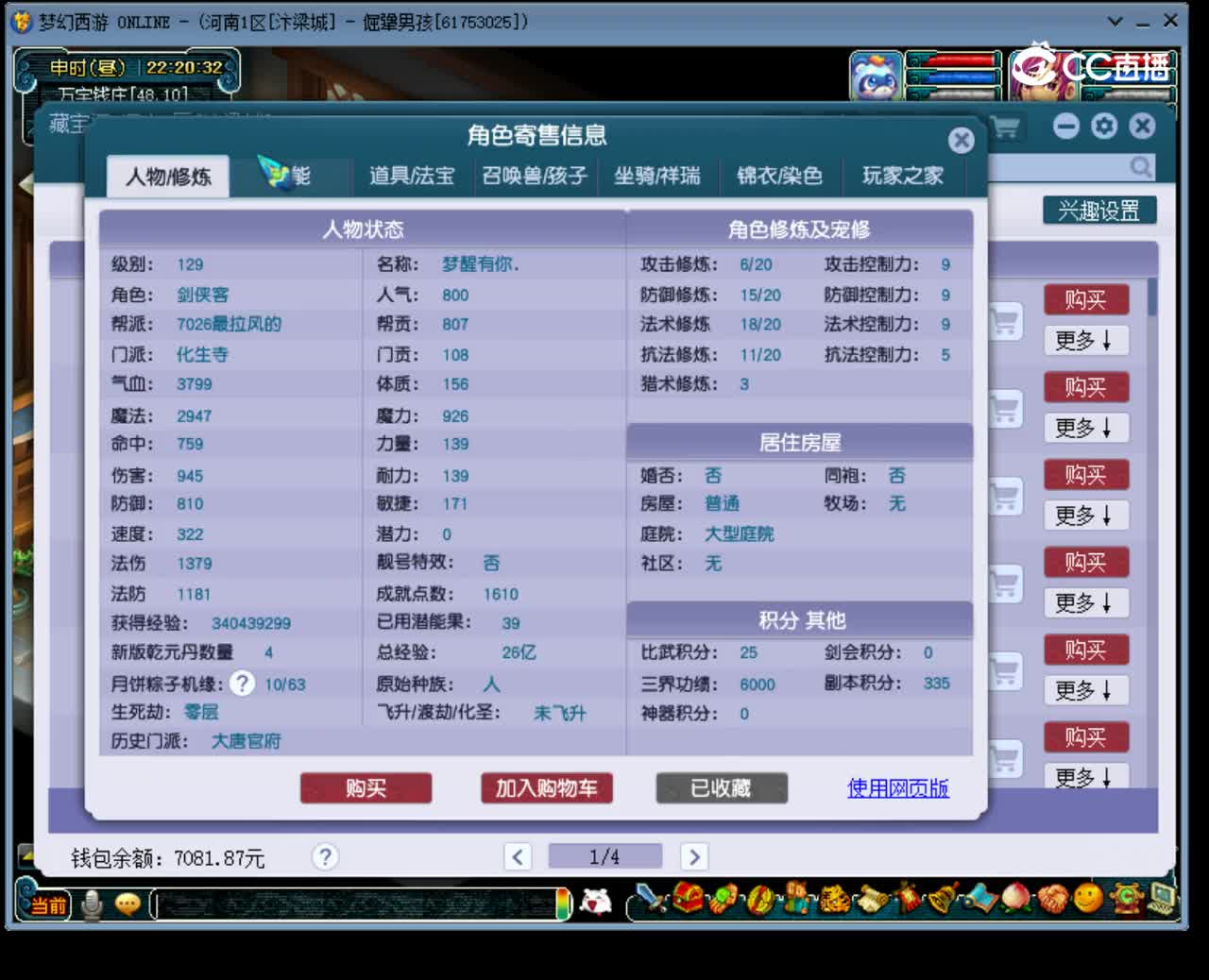The height and width of the screenshot is (980, 1209).
Task: Expand the fourth 更多 option in listing
Action: click(1085, 602)
